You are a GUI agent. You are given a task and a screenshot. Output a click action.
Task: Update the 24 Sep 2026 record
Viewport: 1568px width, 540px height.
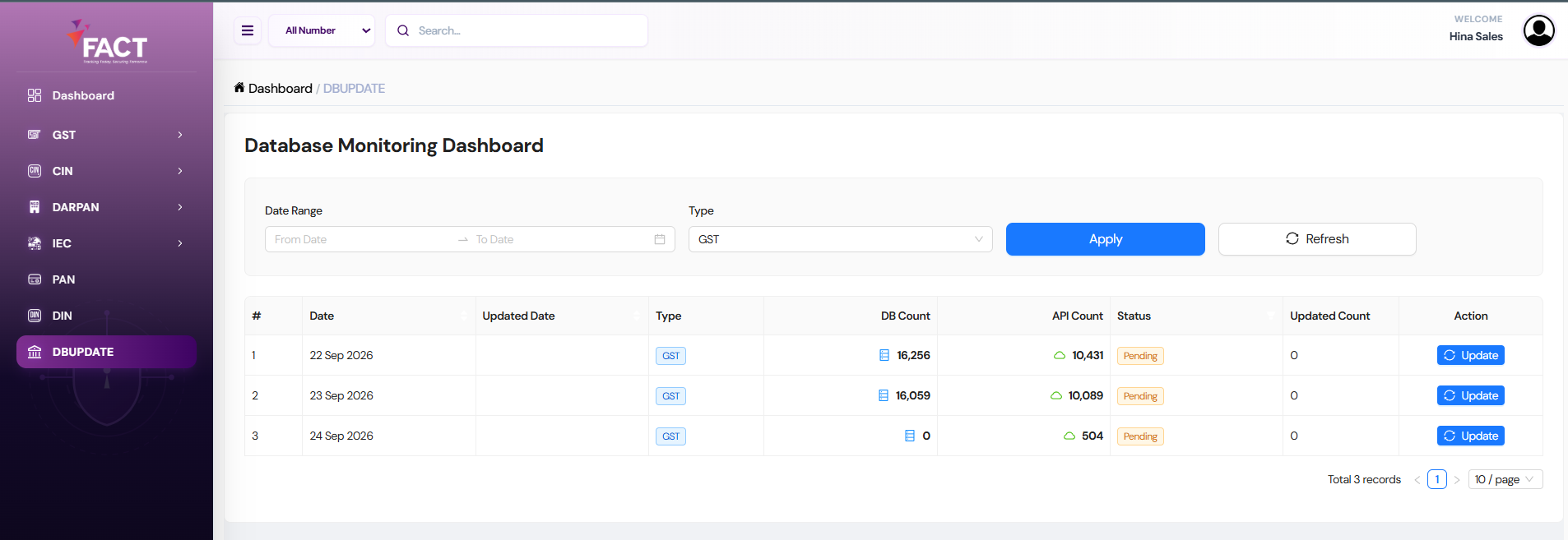pyautogui.click(x=1470, y=436)
